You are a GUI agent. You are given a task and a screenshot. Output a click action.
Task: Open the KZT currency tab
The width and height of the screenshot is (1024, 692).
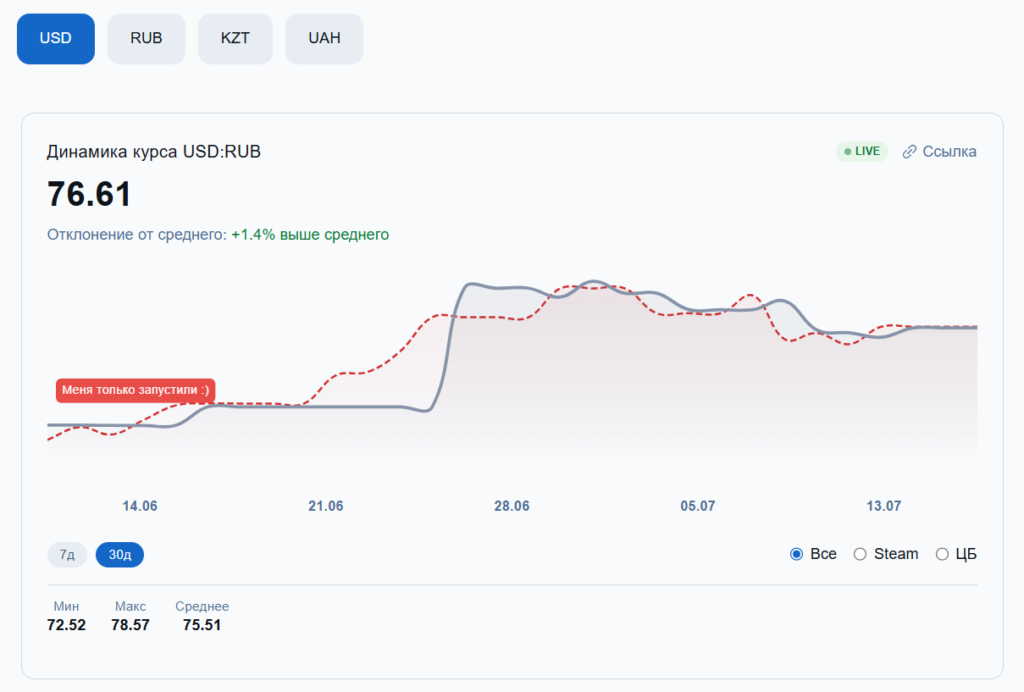tap(235, 39)
